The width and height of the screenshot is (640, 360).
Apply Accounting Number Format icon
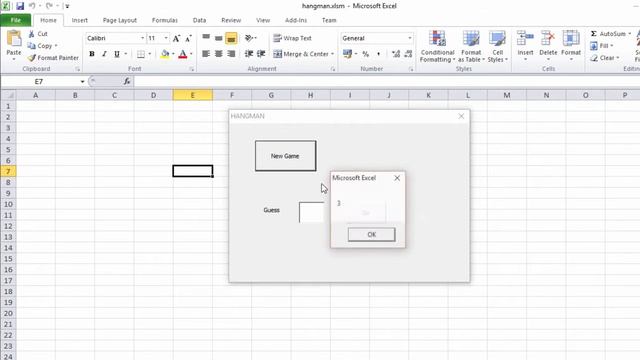pos(347,54)
